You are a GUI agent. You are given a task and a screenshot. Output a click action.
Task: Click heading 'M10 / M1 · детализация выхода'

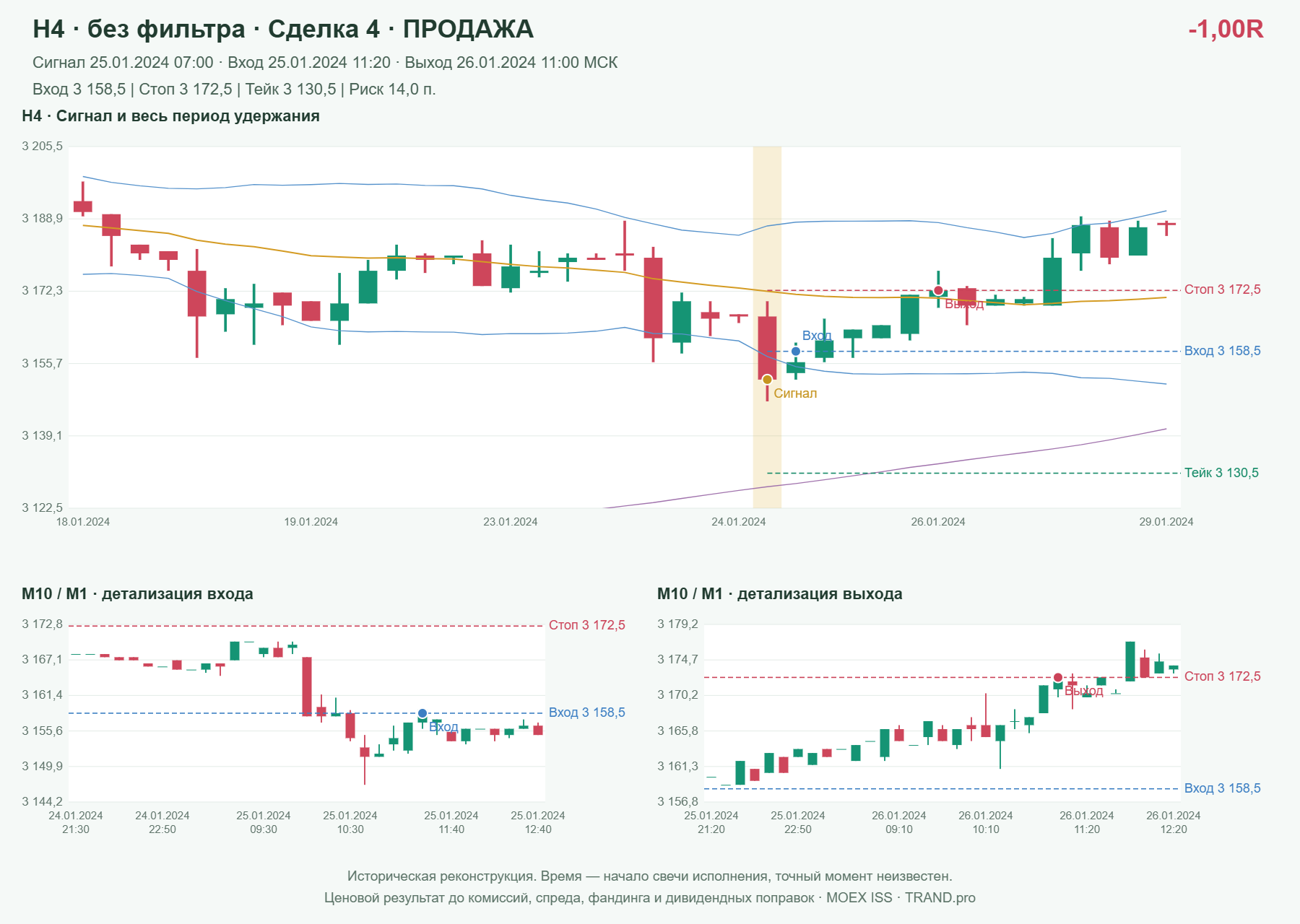pos(780,594)
